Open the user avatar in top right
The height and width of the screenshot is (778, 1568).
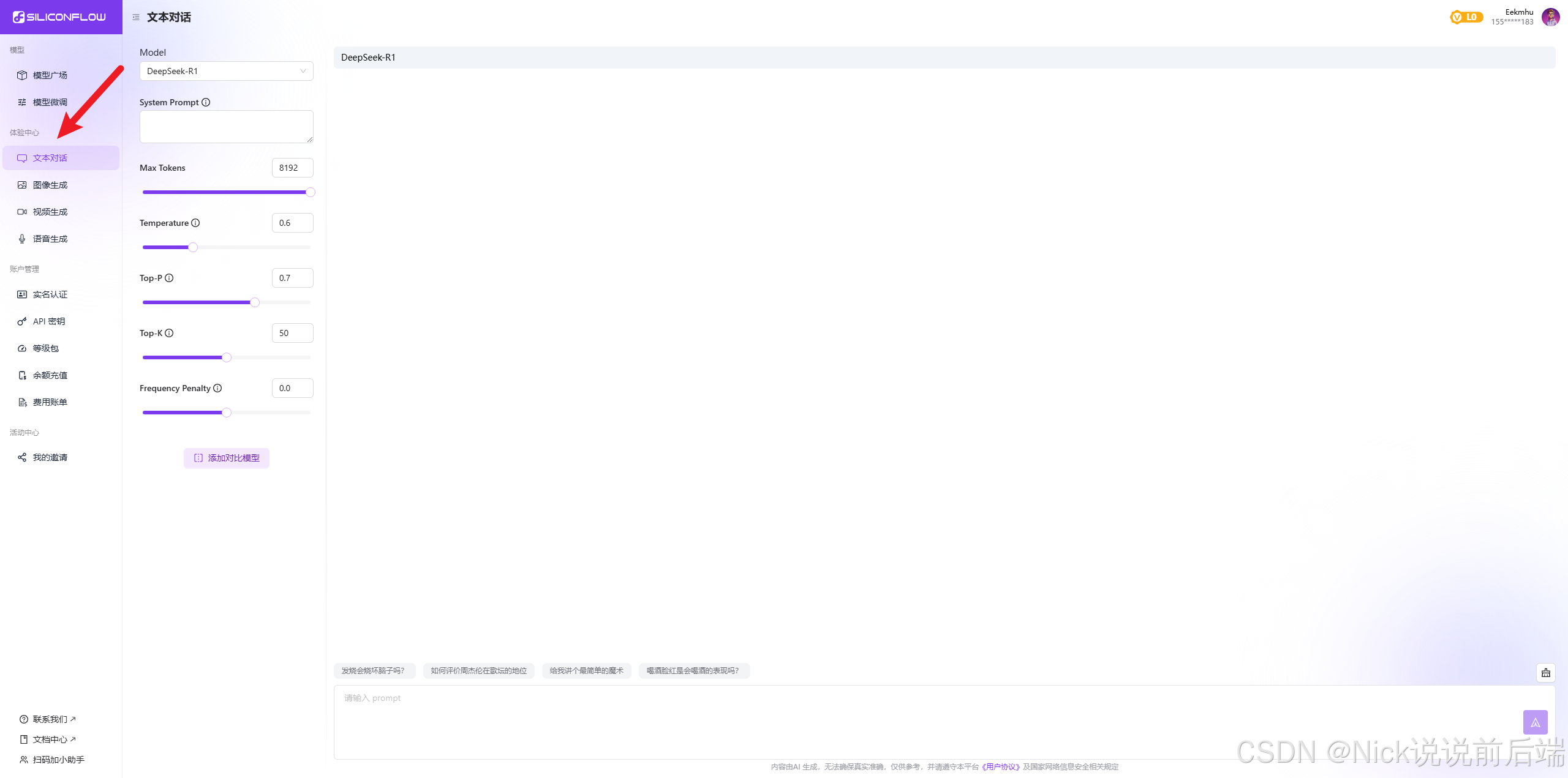pos(1550,17)
